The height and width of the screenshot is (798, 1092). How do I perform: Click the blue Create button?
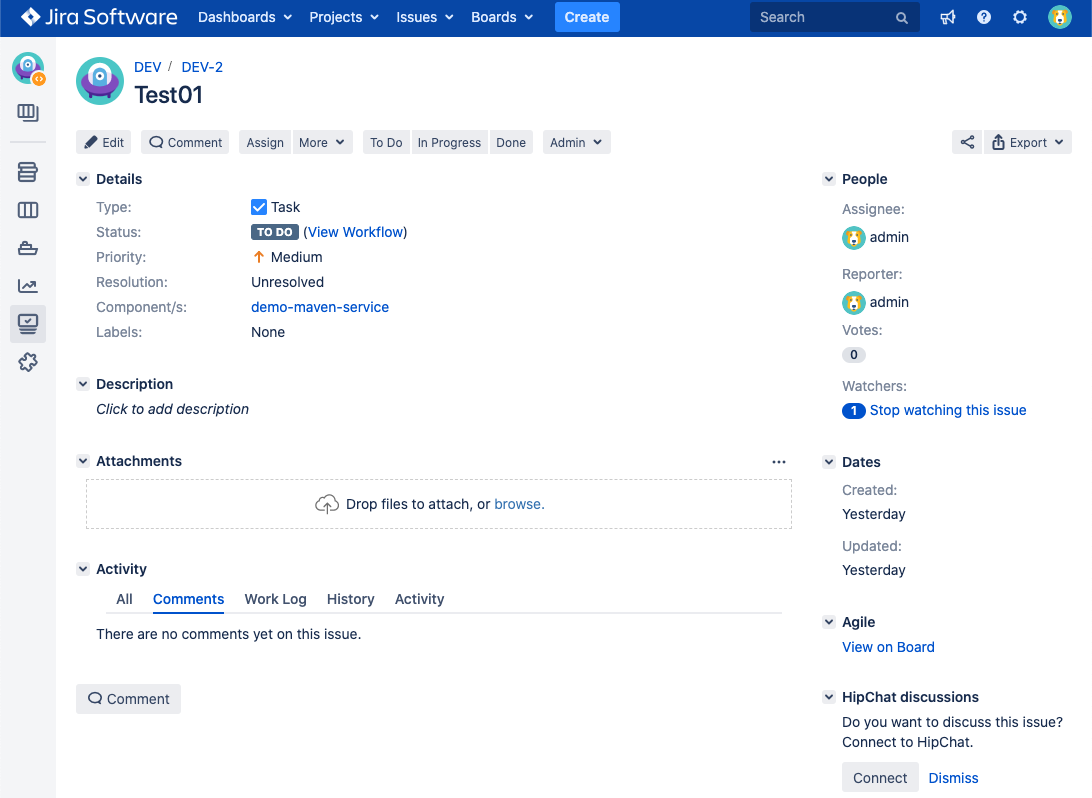coord(587,17)
